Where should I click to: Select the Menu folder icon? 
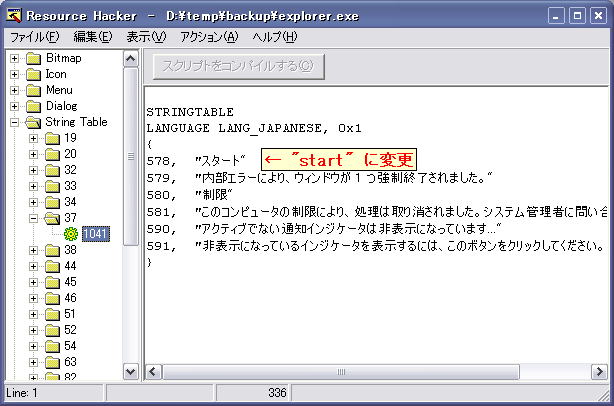click(33, 90)
